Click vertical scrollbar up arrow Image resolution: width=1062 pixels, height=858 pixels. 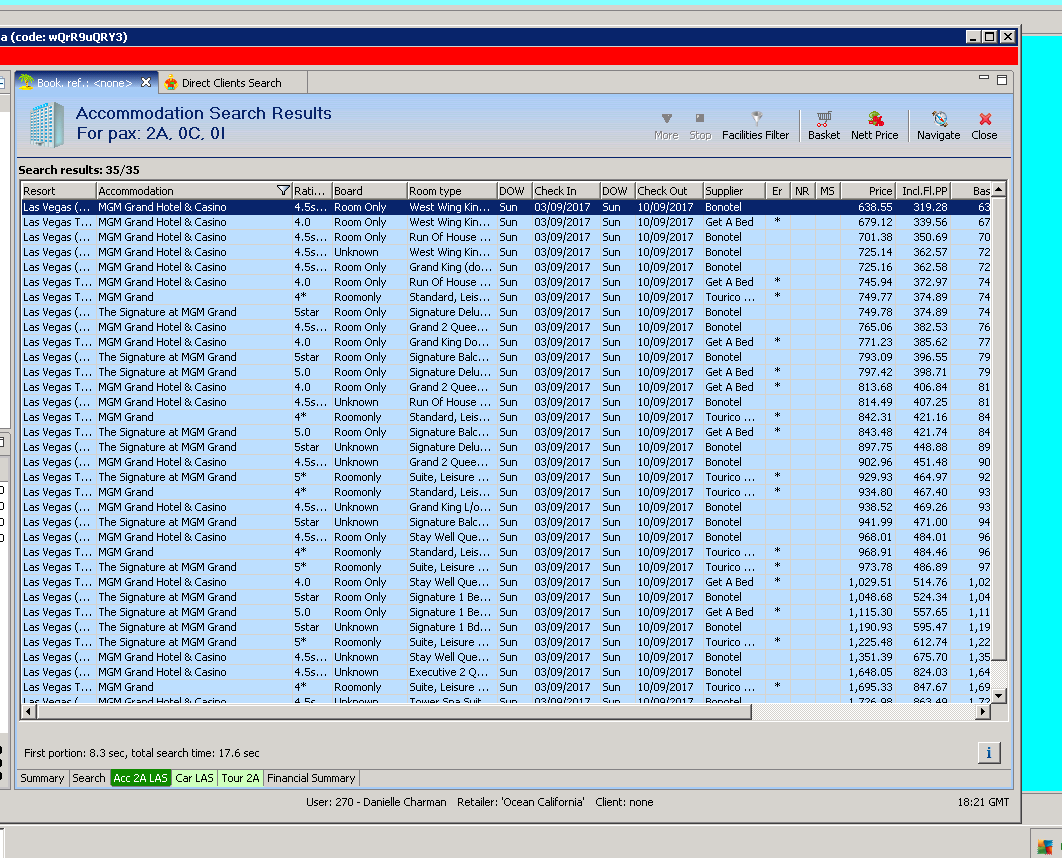998,190
